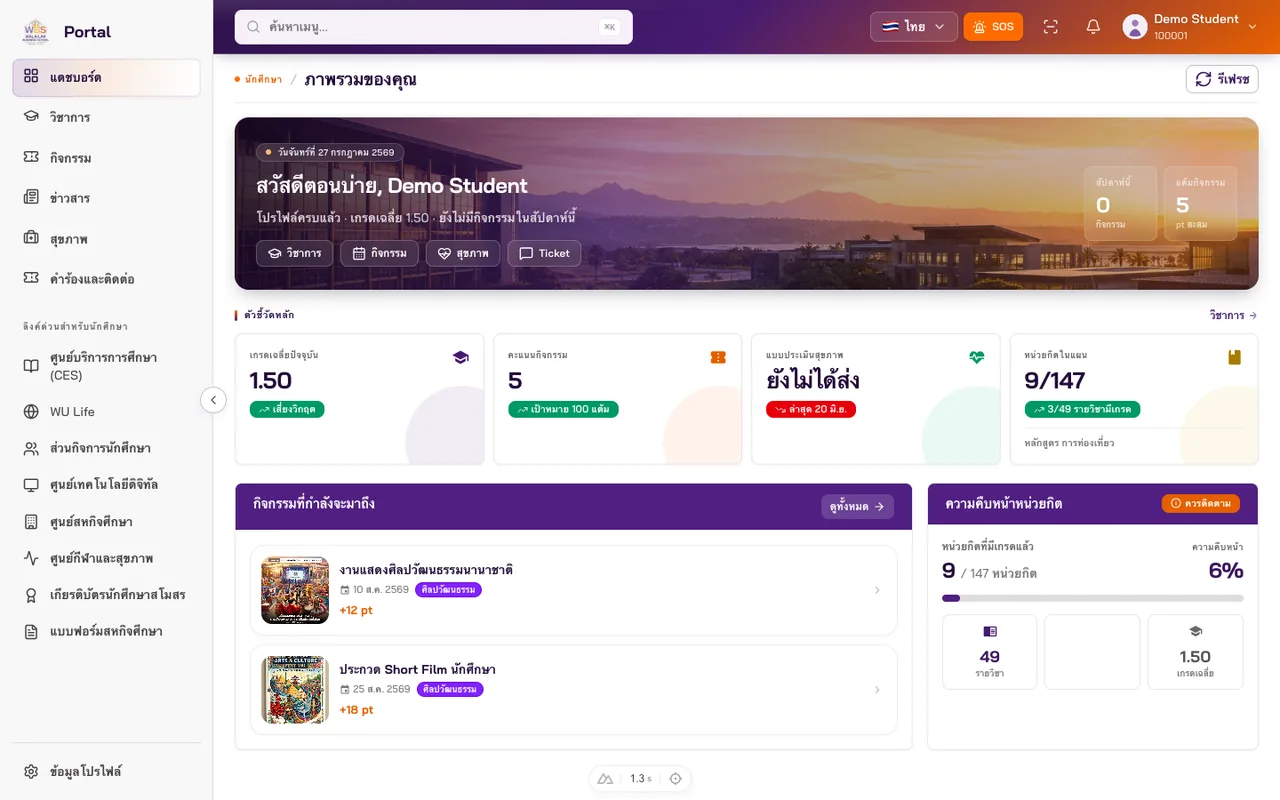Click the รีเฟรช refresh button
The width and height of the screenshot is (1280, 800).
click(1222, 79)
